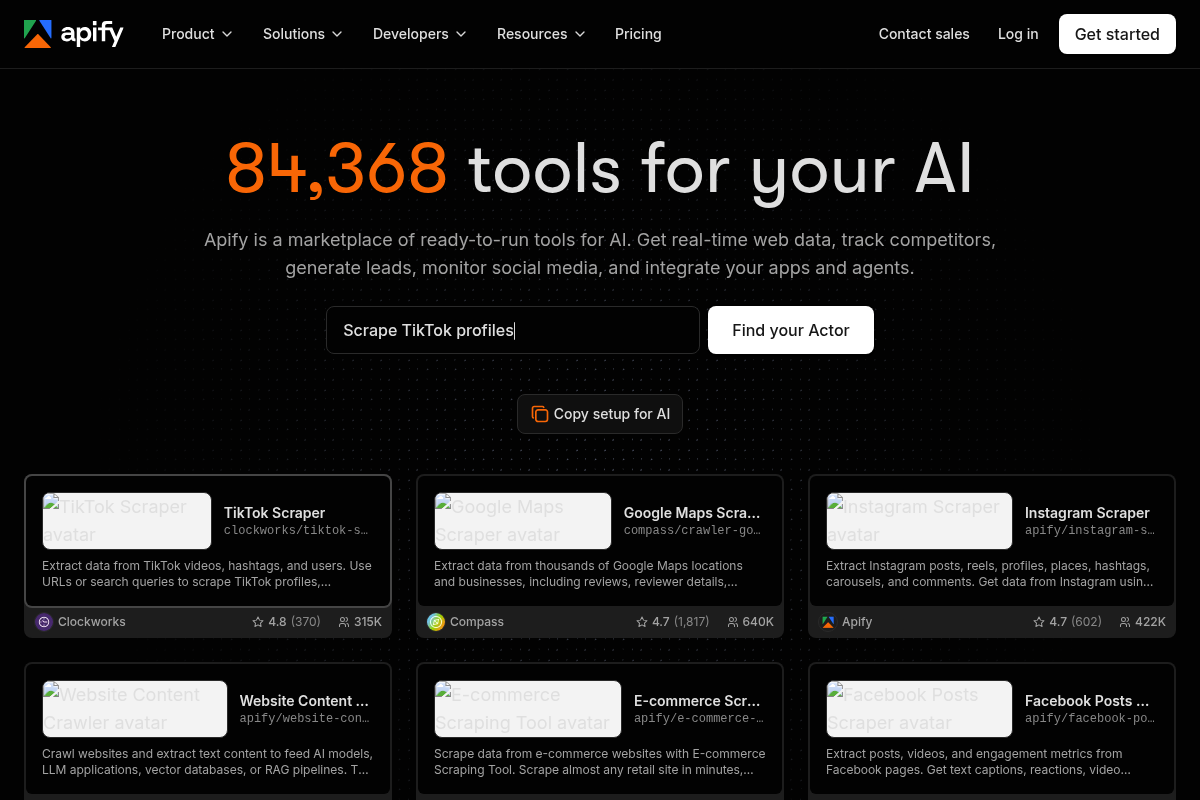
Task: Click the star rating icon on Google Maps Scraper
Action: (x=642, y=622)
